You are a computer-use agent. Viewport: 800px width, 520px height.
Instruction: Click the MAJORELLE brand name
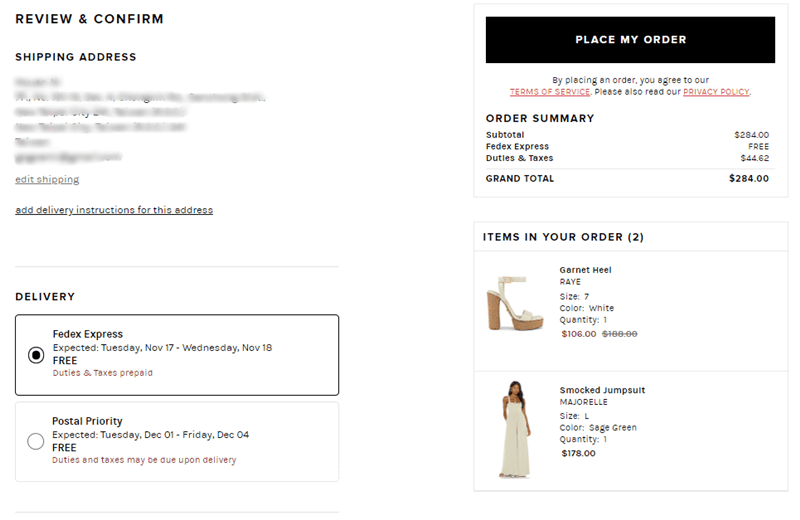(584, 402)
